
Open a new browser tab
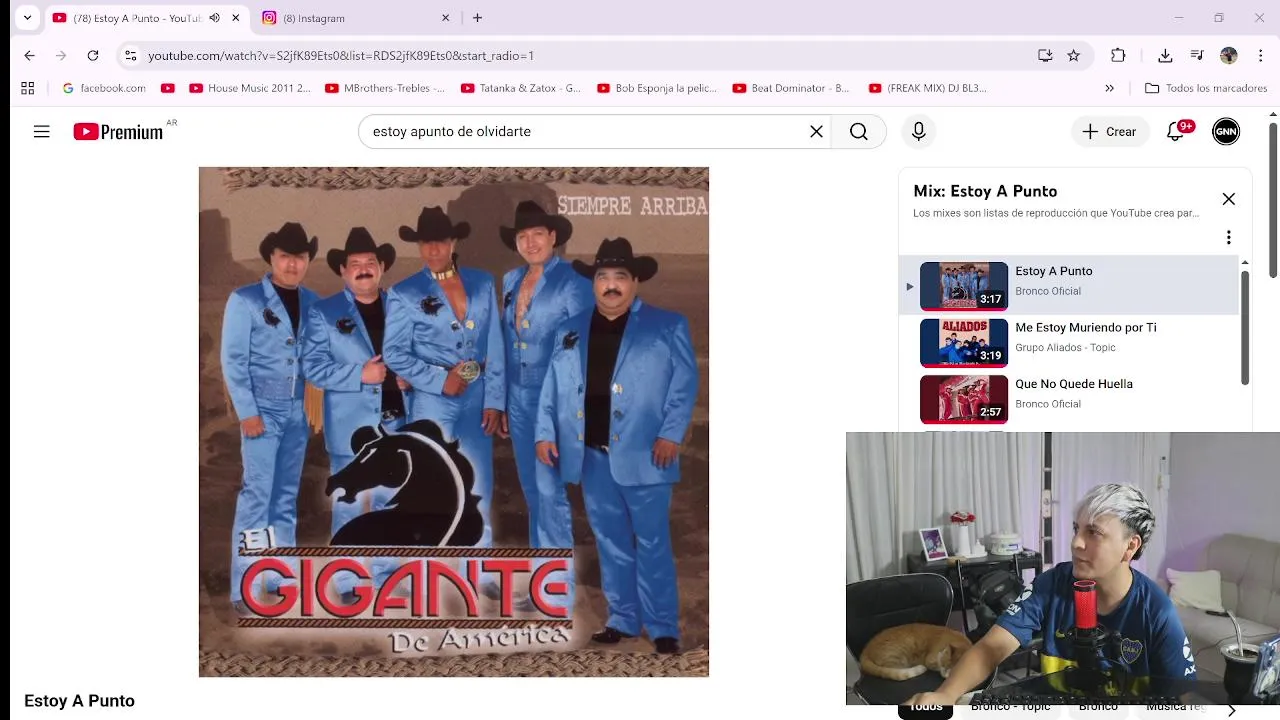477,18
